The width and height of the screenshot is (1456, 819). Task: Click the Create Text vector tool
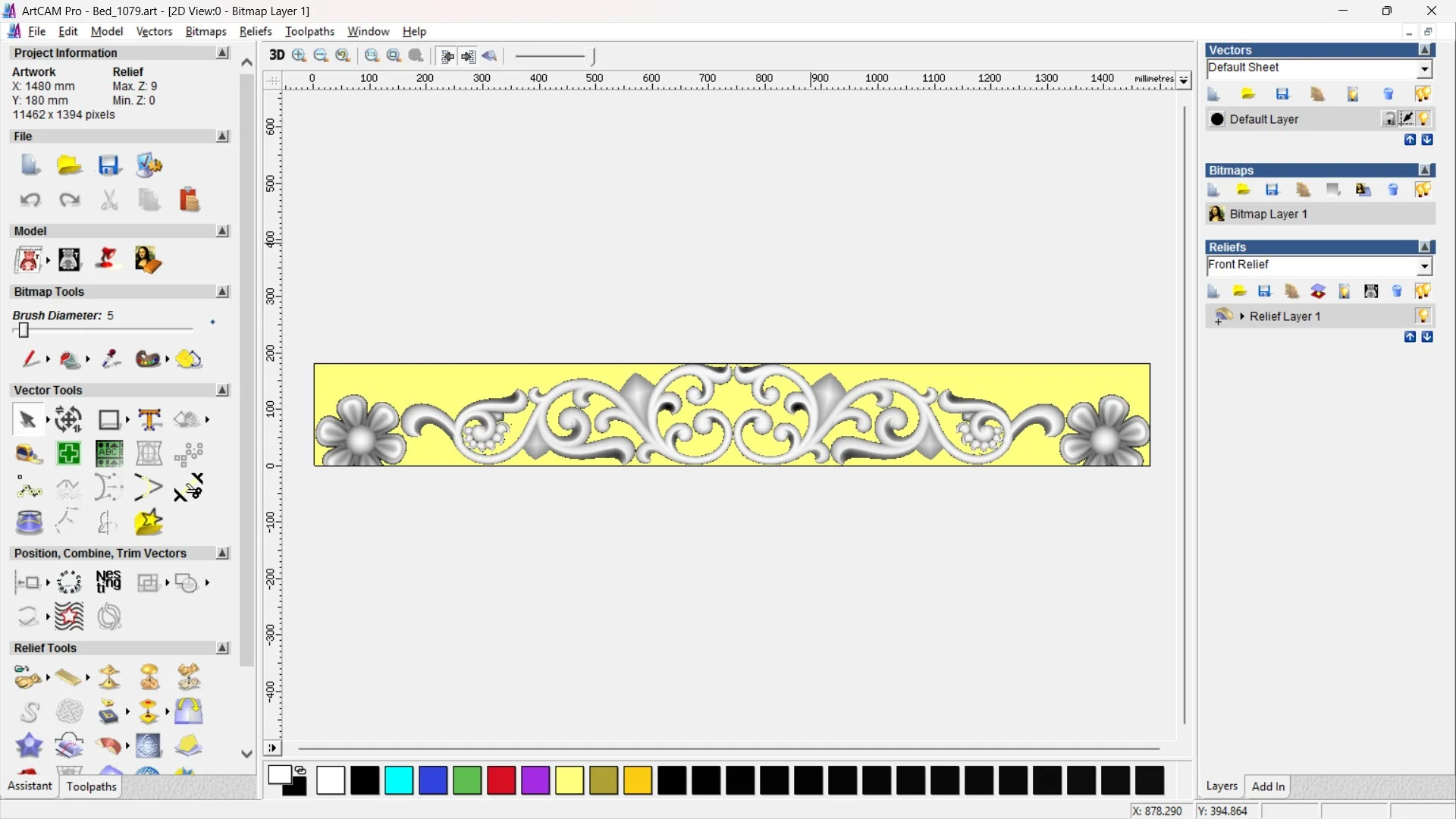click(x=149, y=419)
